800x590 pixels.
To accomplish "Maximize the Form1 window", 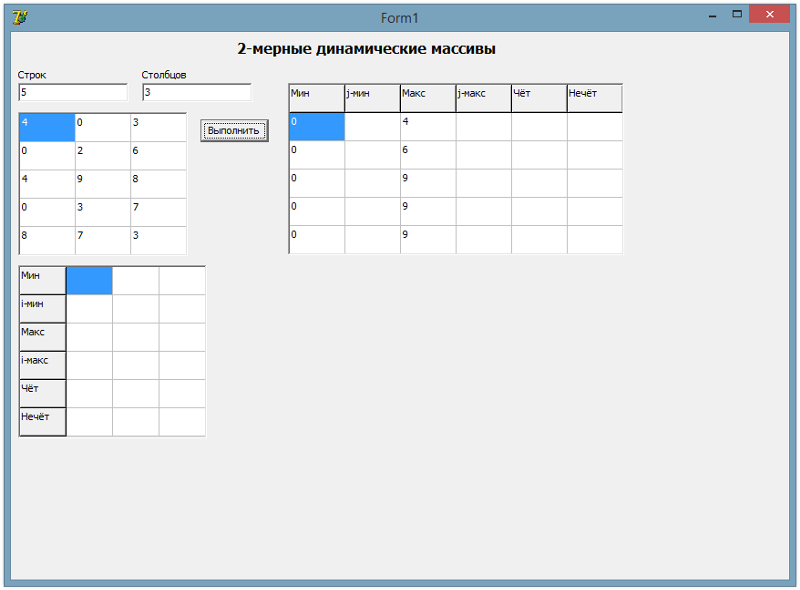I will (x=737, y=15).
